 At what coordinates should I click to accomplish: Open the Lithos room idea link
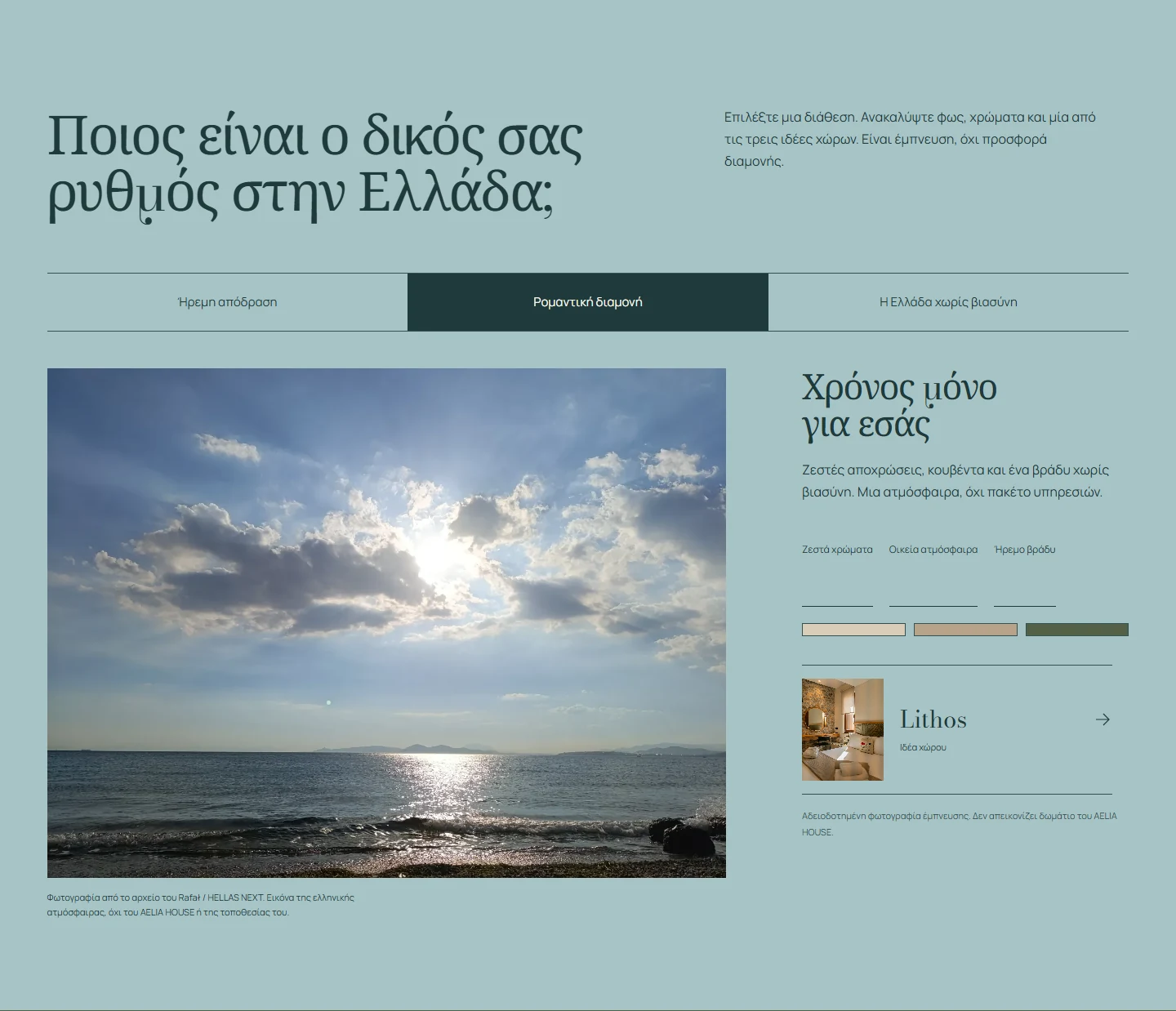957,729
